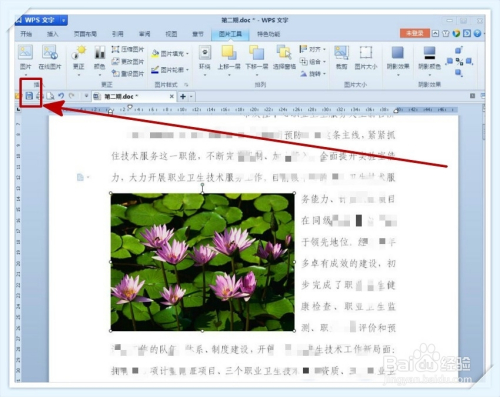This screenshot has height=397, width=500.
Task: Select the 图片工具 picture tools tab
Action: (x=230, y=34)
